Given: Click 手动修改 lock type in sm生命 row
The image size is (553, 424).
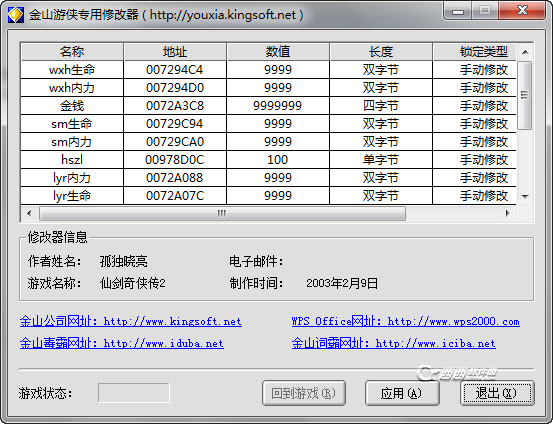Looking at the screenshot, I should pos(475,123).
